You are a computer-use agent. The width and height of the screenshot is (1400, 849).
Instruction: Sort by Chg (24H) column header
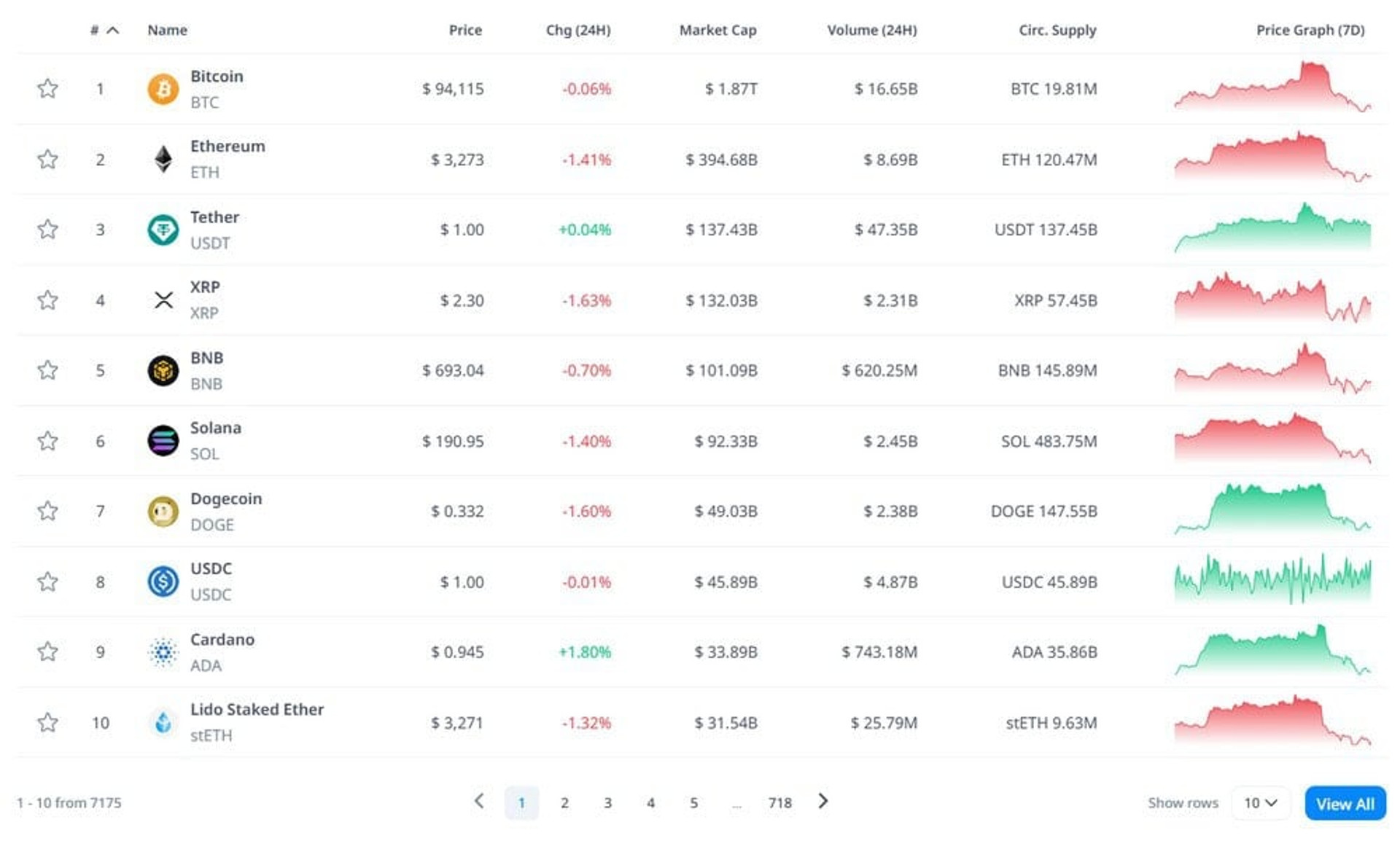coord(578,30)
